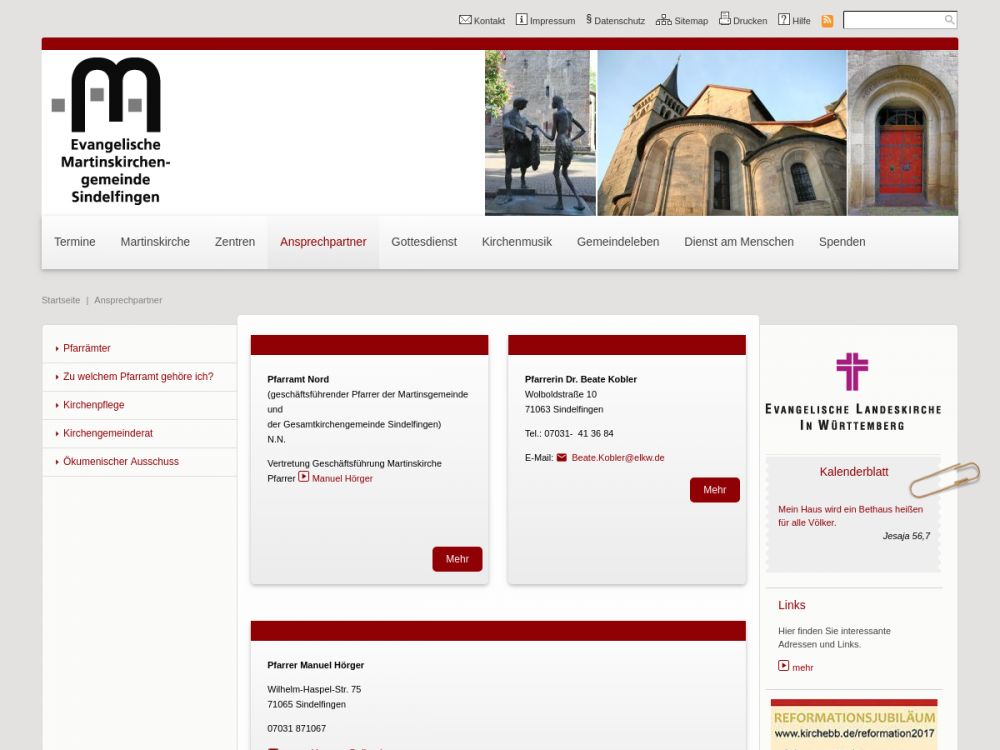The image size is (1000, 750).
Task: Click inside the search text field
Action: [892, 20]
